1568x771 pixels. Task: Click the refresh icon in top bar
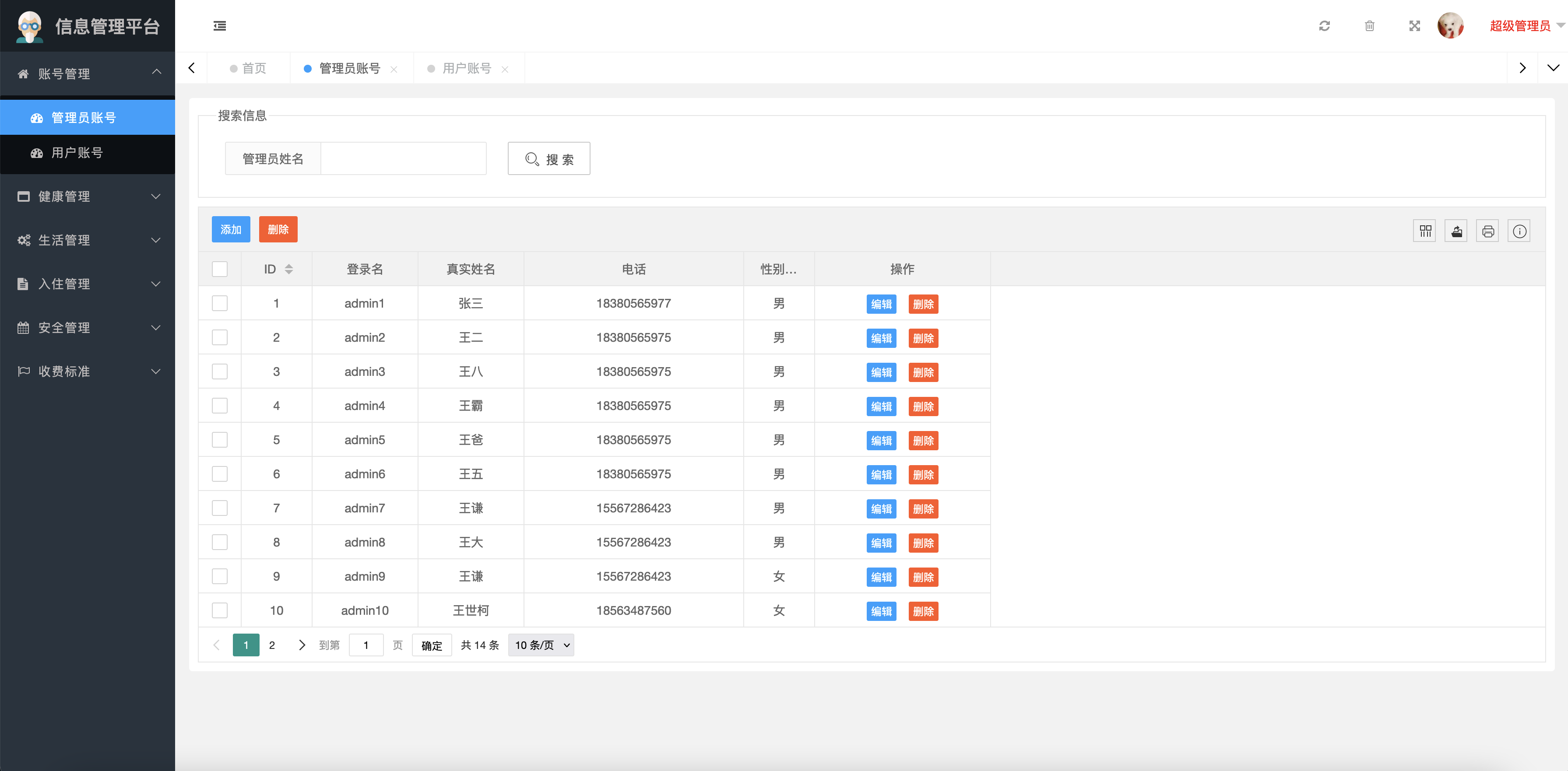pos(1324,25)
